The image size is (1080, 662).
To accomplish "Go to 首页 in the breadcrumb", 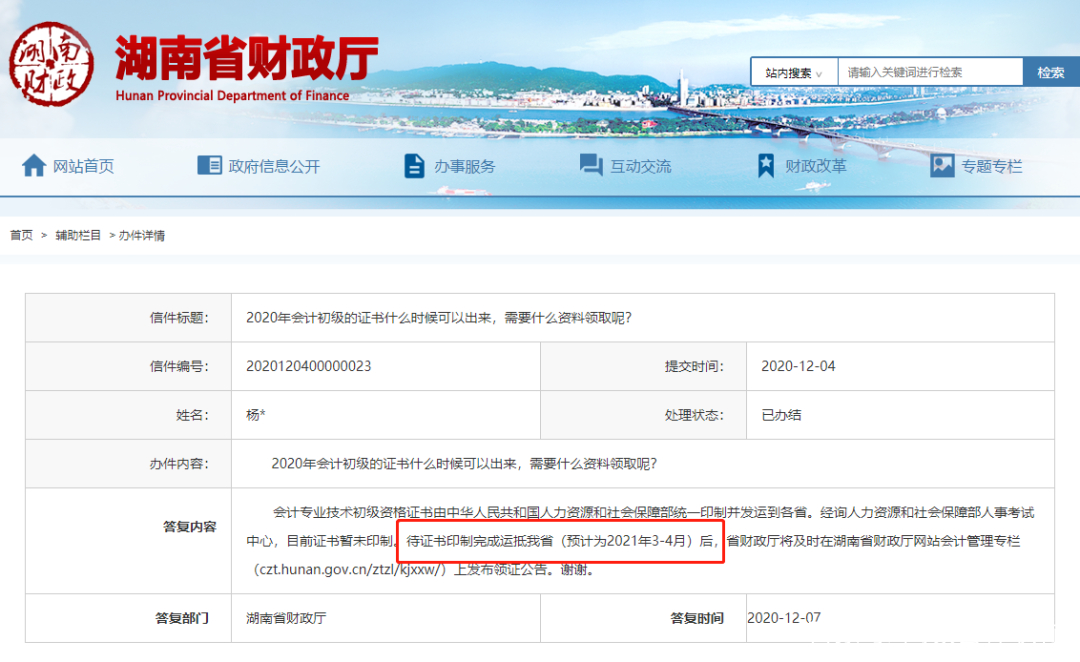I will 21,236.
